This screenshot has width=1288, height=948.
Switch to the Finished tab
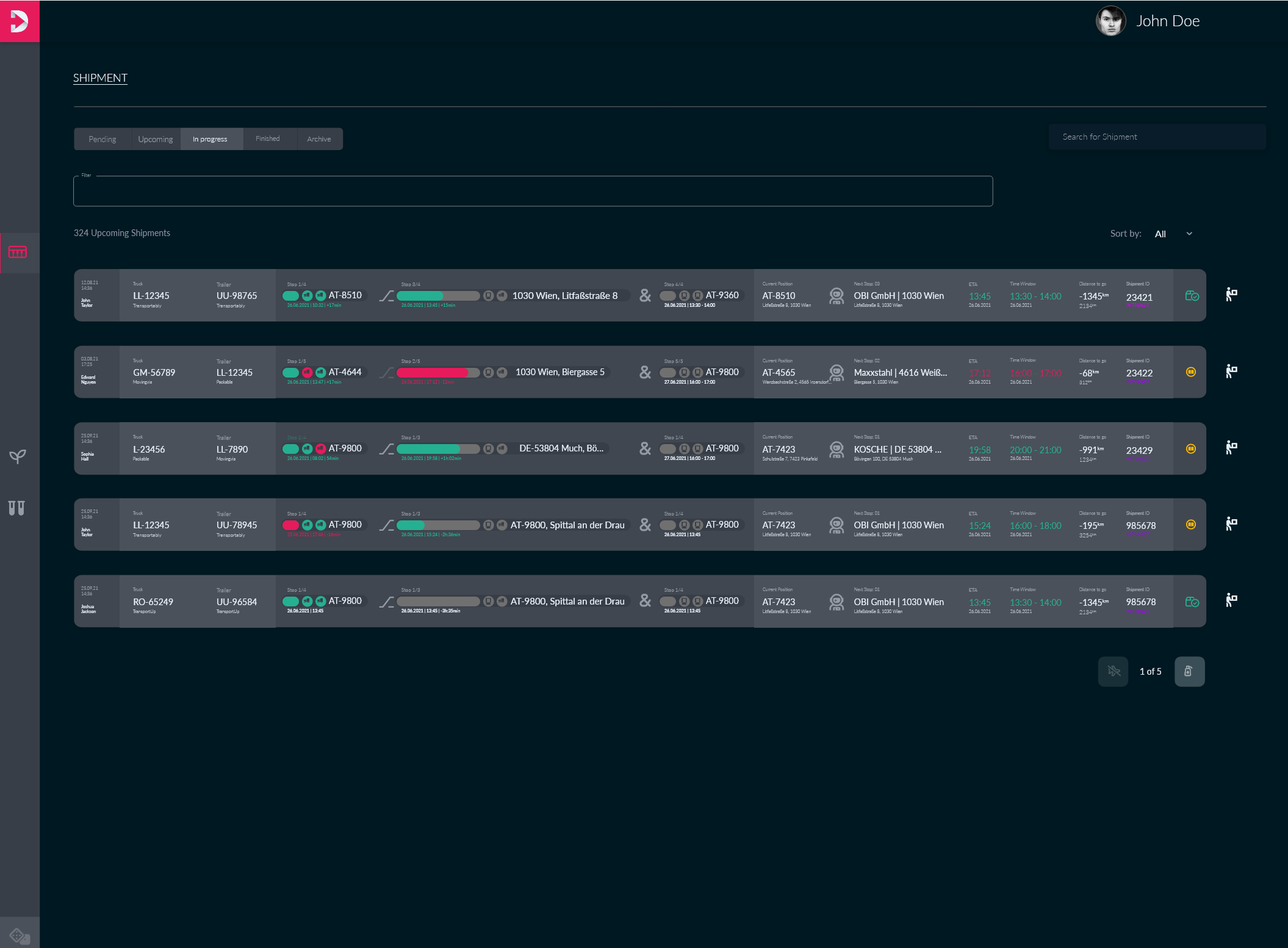[267, 139]
